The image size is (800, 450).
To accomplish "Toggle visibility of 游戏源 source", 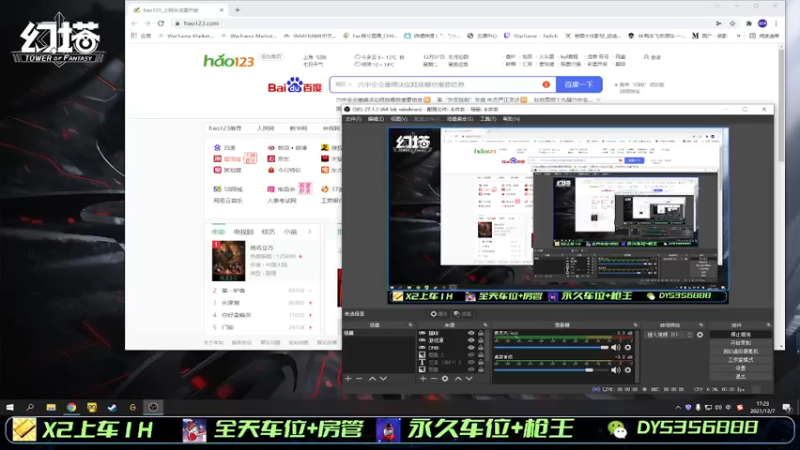I will [471, 340].
